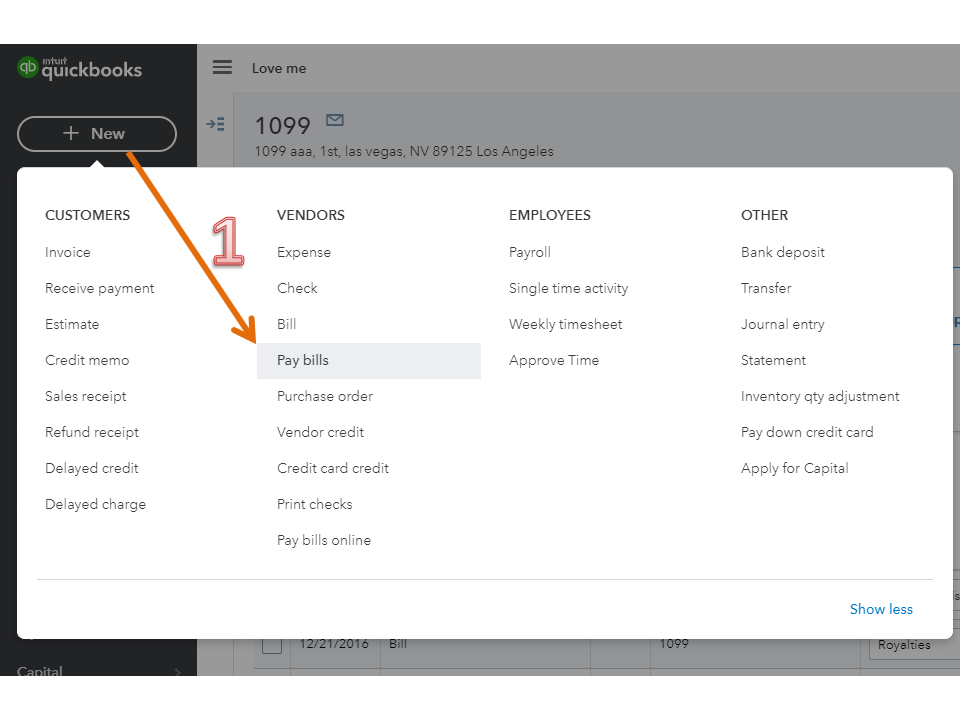
Task: Expand the Capital sidebar item
Action: [98, 671]
